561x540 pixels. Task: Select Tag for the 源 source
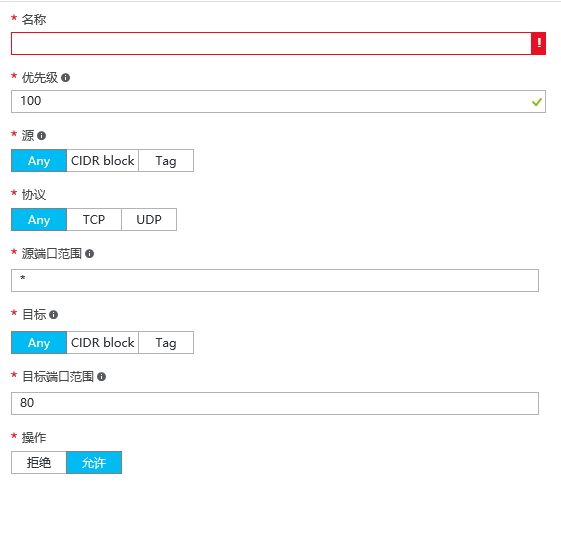(166, 161)
